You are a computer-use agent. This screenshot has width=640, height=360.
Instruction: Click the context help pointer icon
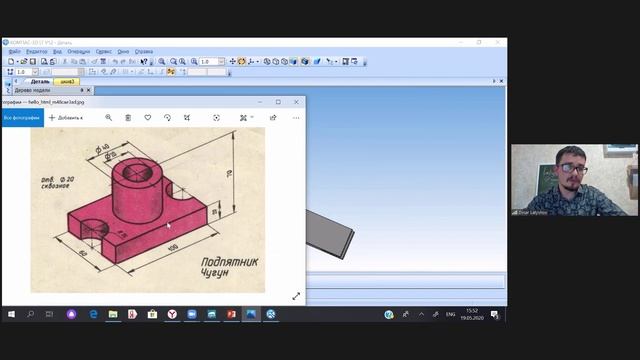(x=144, y=62)
